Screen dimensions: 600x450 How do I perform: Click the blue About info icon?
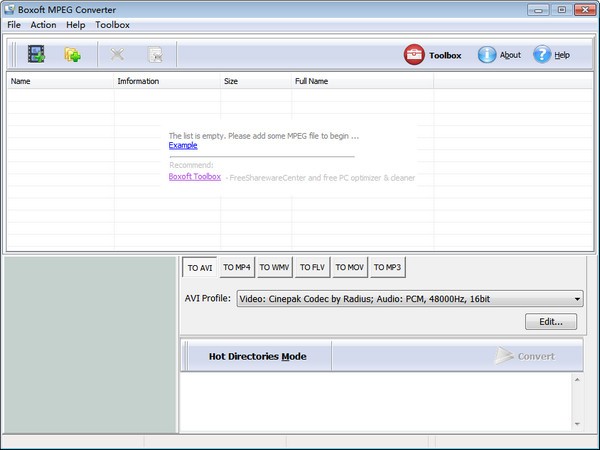click(487, 55)
